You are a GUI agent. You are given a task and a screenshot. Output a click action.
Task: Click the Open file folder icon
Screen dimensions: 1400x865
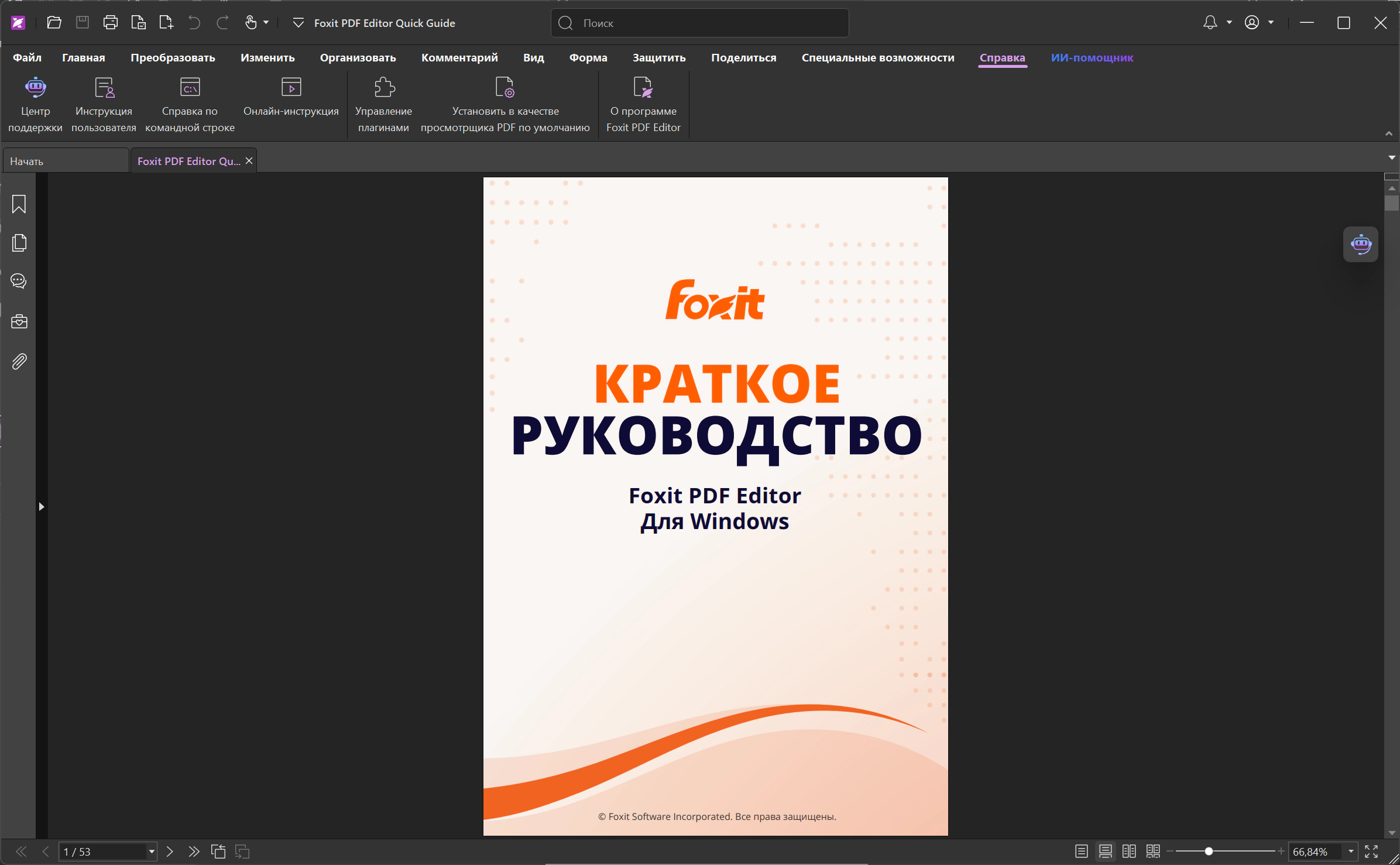[54, 23]
